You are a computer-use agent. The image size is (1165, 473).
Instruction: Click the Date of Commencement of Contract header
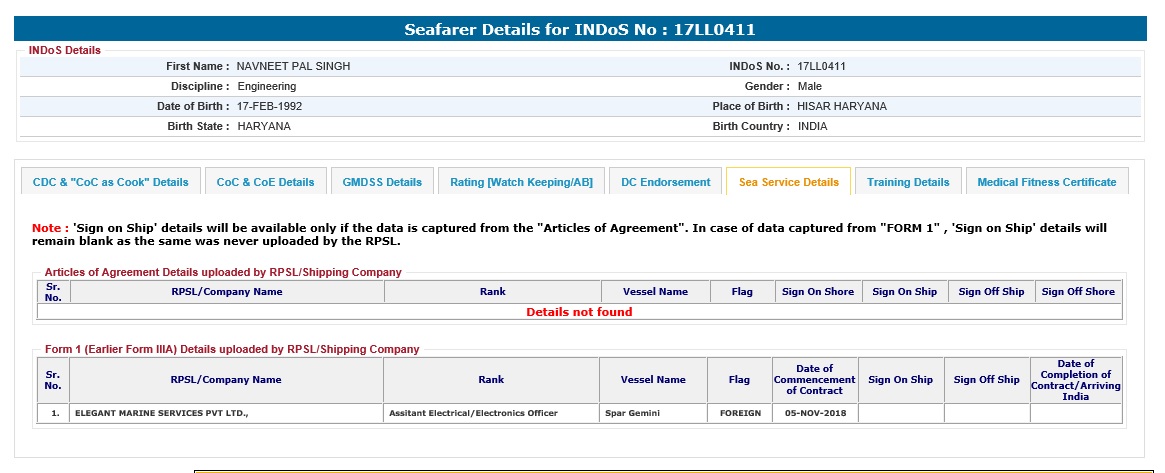point(814,380)
